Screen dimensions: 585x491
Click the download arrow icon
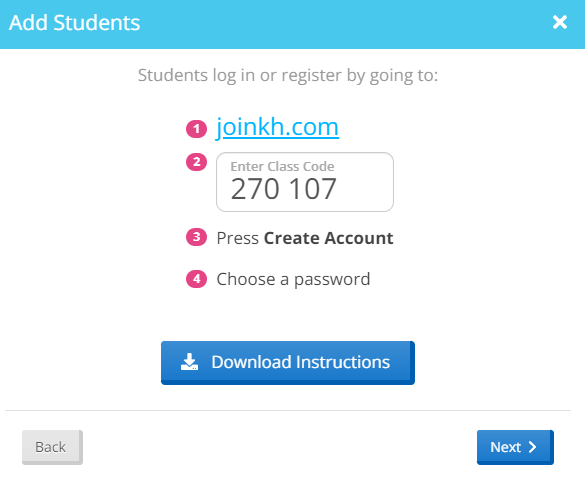190,362
